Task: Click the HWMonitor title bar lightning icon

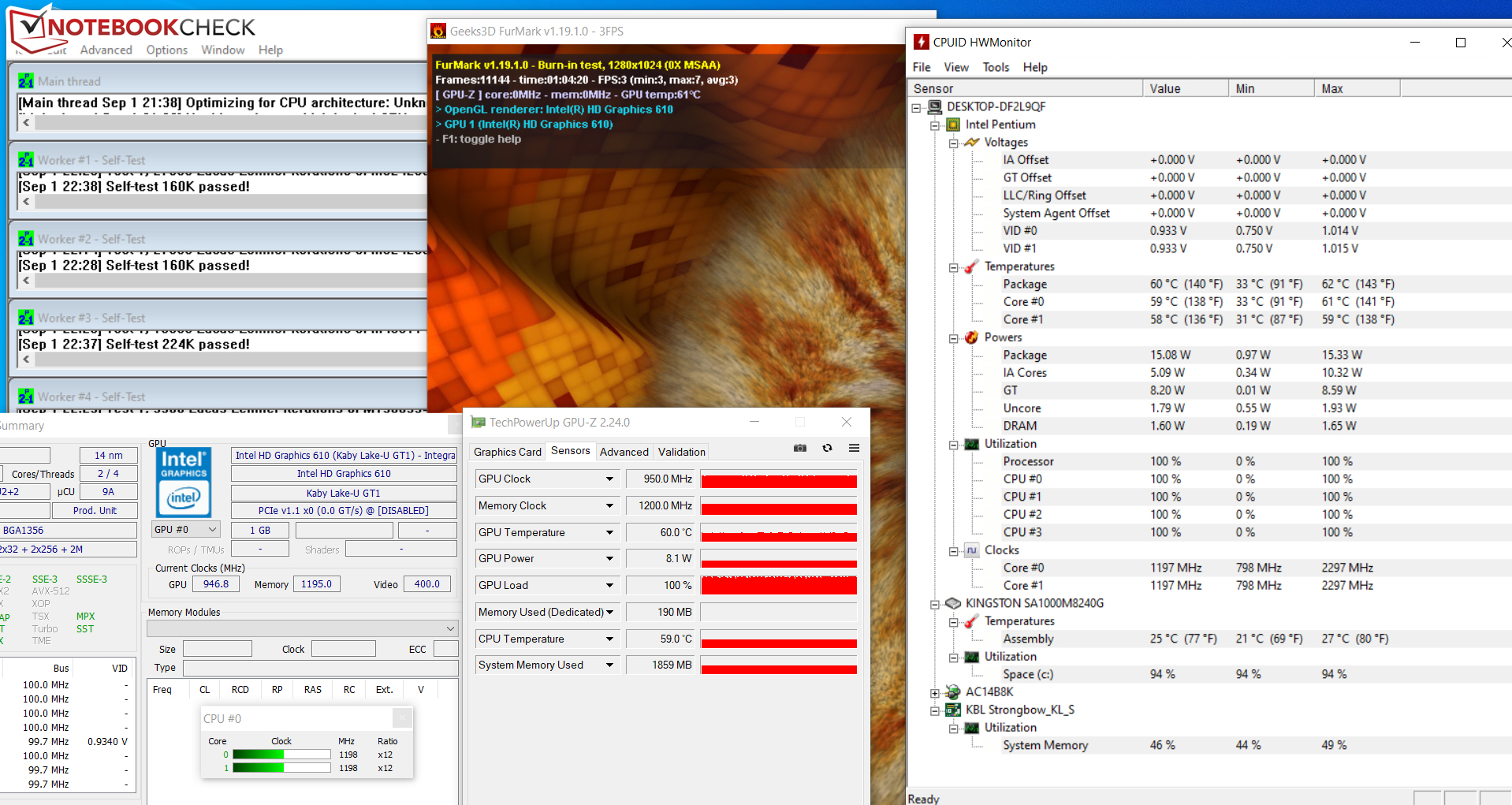Action: [x=921, y=42]
